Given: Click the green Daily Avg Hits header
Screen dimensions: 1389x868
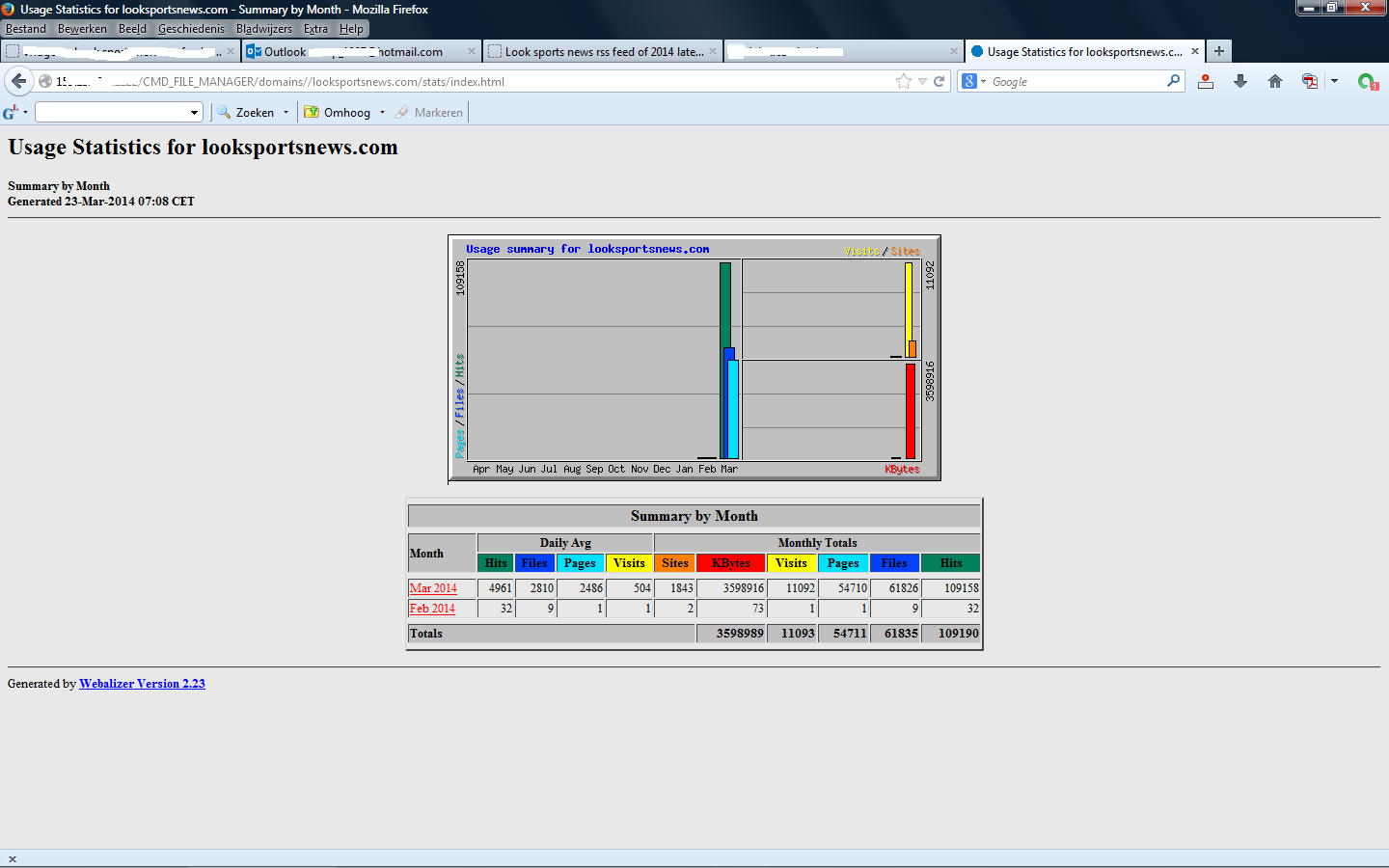Looking at the screenshot, I should point(496,563).
